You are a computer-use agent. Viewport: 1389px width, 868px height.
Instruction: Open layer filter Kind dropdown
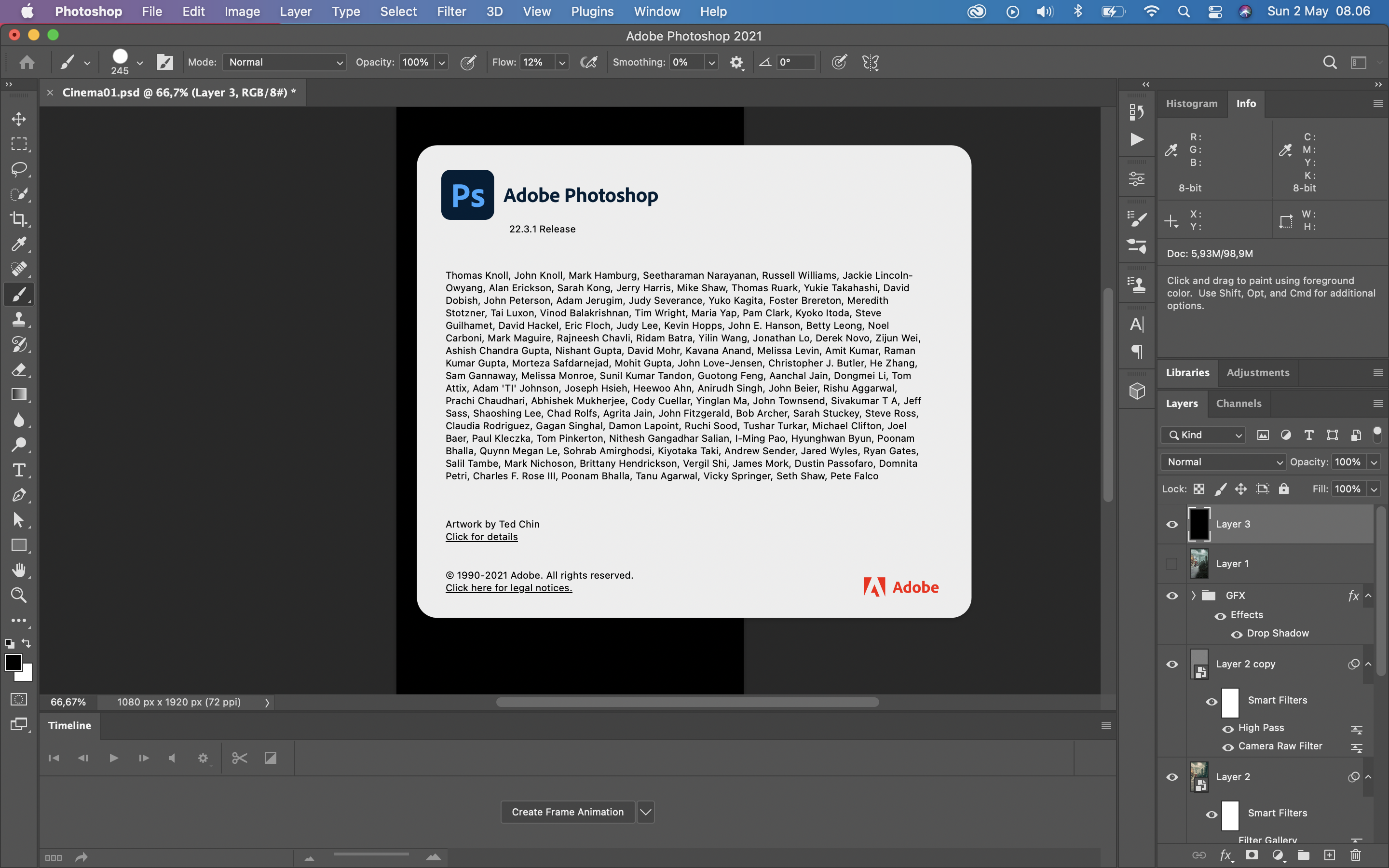pyautogui.click(x=1204, y=435)
